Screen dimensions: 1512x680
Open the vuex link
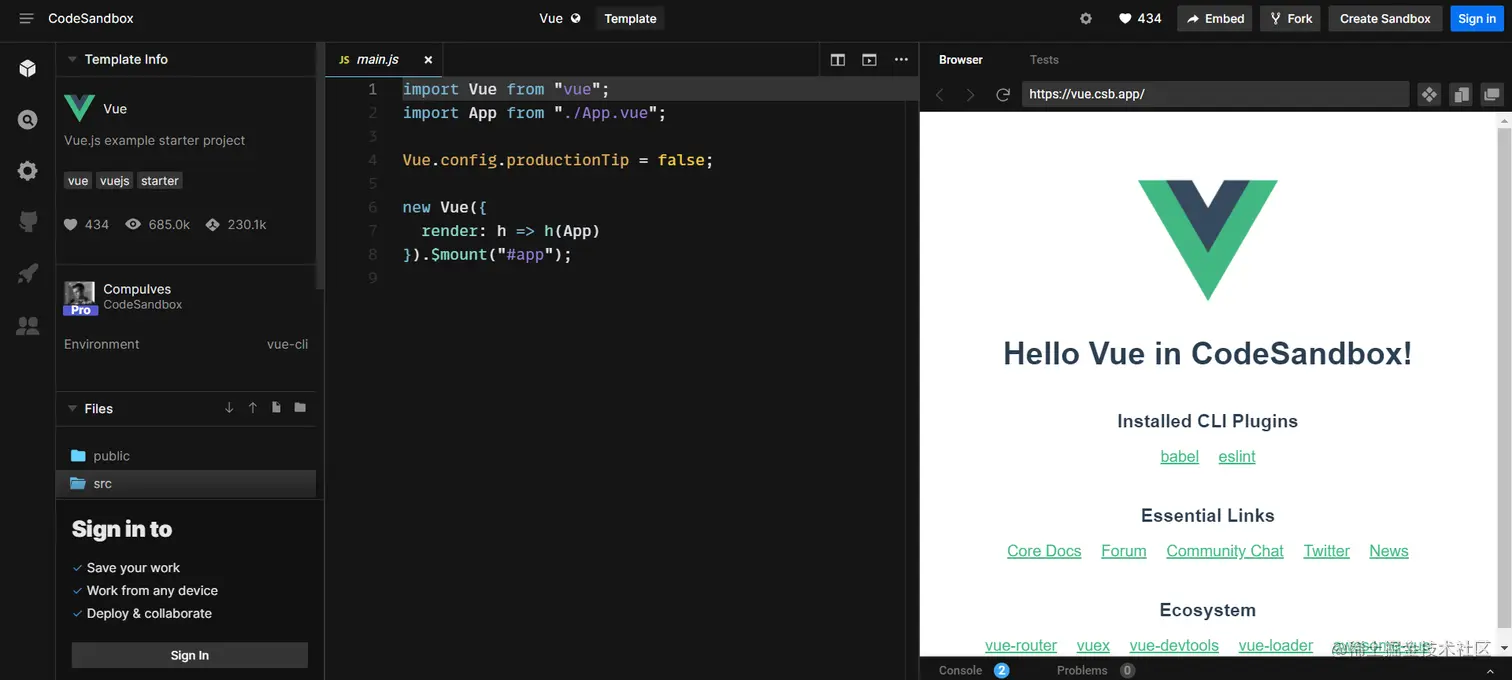[x=1093, y=645]
